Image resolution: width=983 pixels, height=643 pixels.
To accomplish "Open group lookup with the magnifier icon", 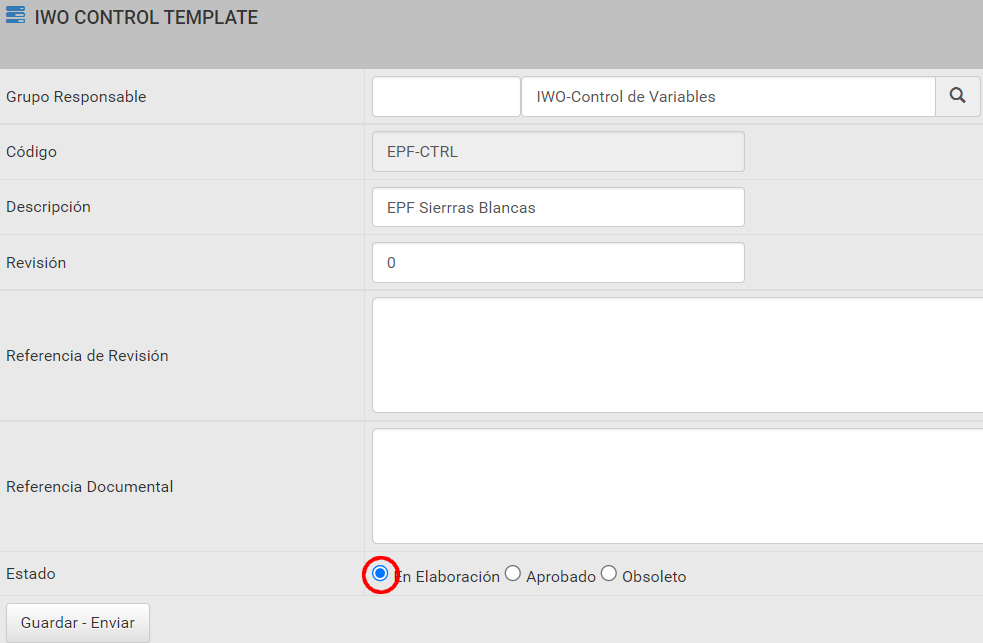I will [957, 97].
